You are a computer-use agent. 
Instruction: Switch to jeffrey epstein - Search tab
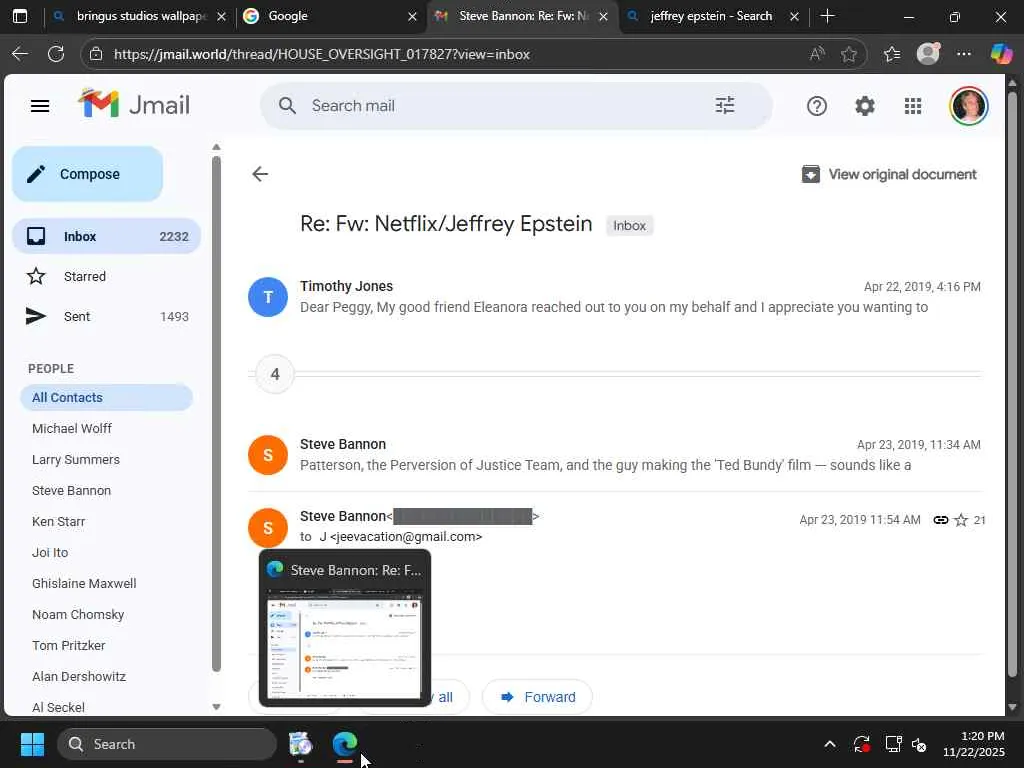(x=714, y=16)
